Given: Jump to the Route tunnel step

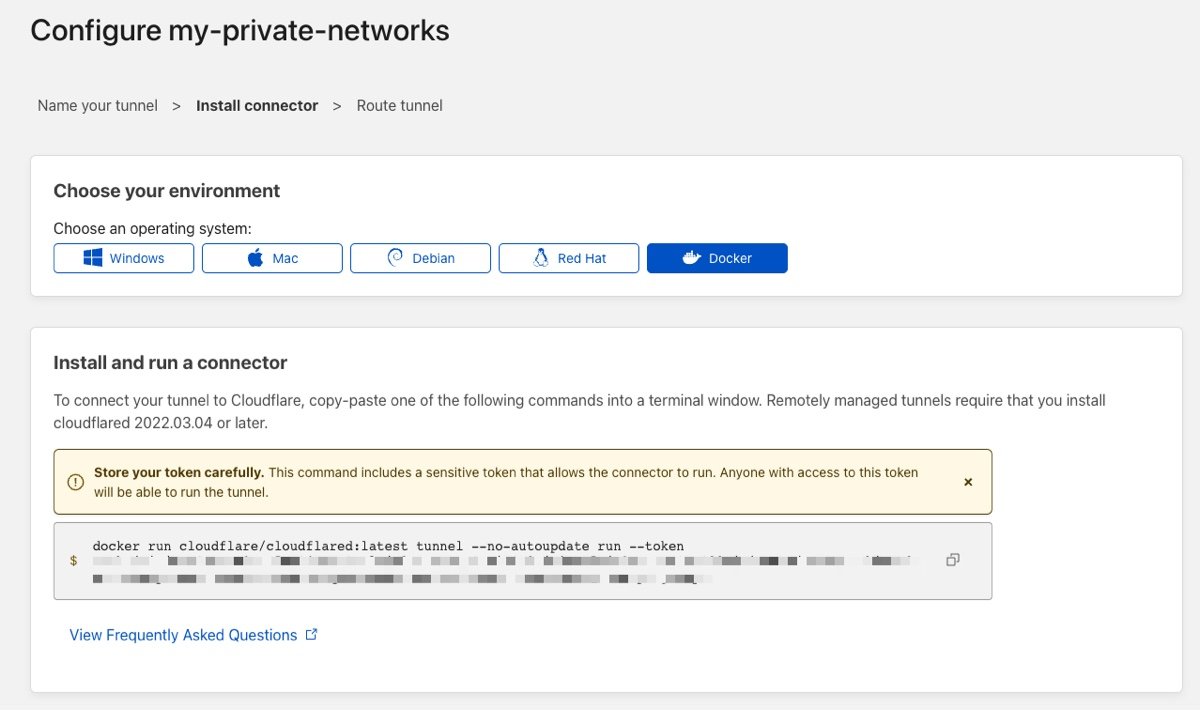Looking at the screenshot, I should coord(400,105).
